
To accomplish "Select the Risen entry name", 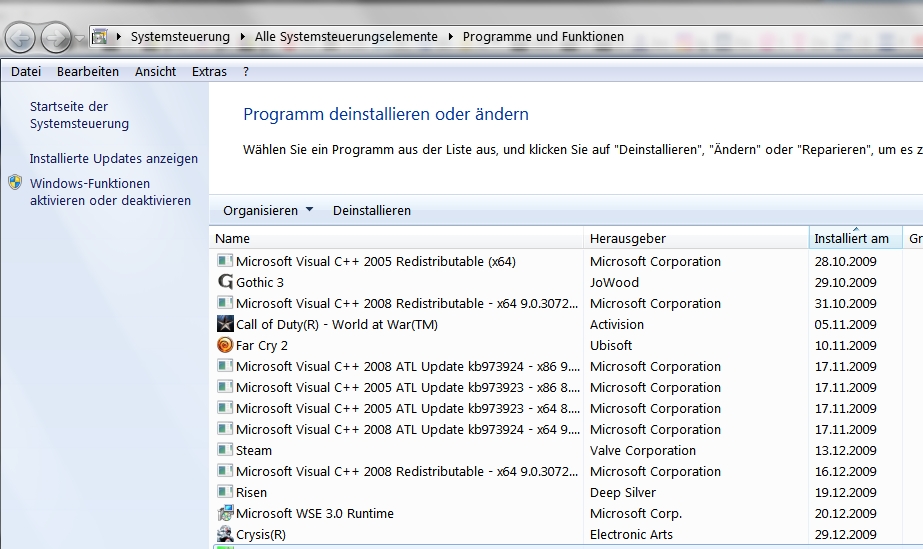I will coord(251,493).
